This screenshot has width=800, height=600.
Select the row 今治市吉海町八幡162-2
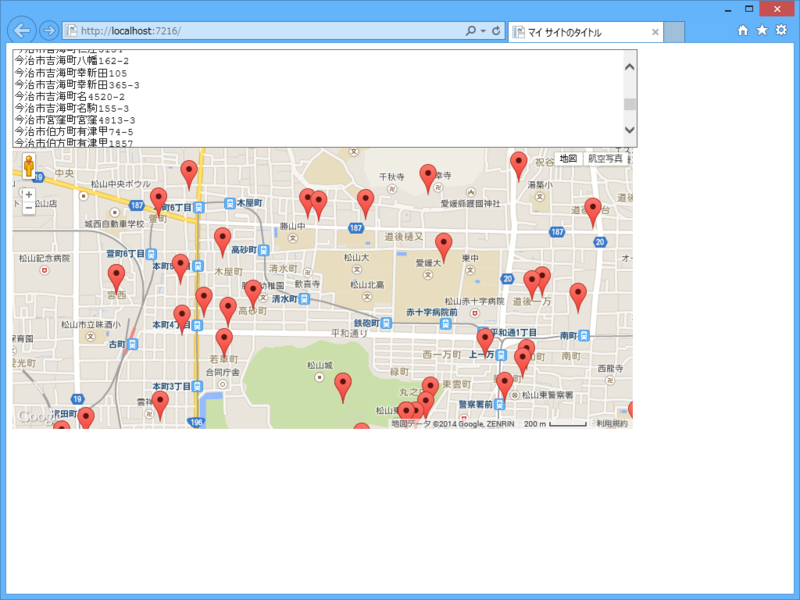coord(72,61)
